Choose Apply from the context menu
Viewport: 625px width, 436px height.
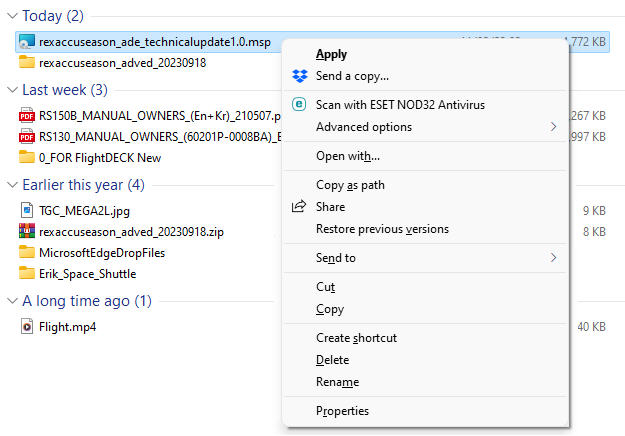tap(331, 54)
